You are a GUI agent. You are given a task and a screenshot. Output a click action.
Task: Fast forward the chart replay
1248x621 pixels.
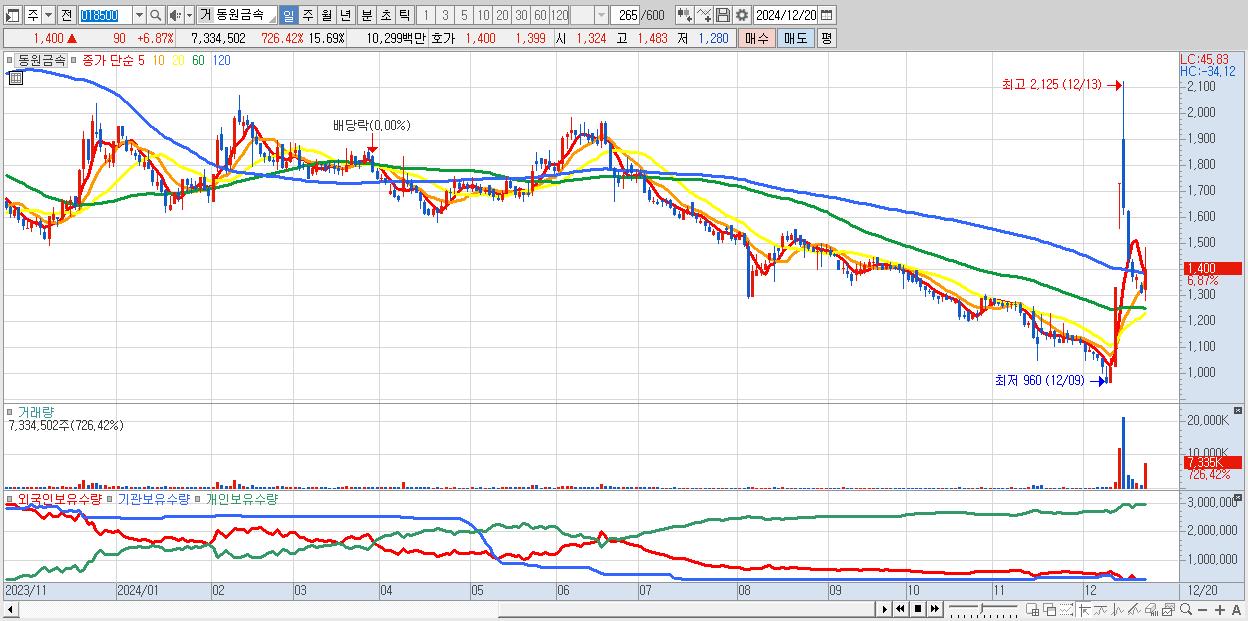click(x=934, y=609)
